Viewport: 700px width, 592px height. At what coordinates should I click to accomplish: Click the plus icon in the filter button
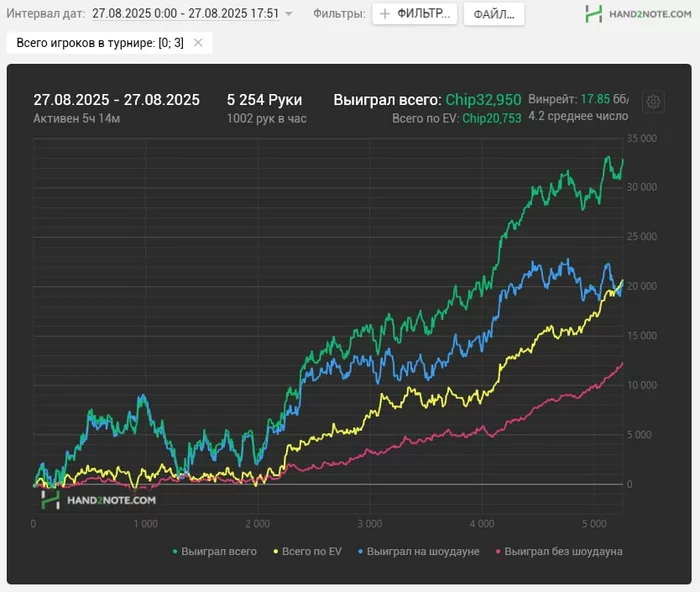(x=384, y=14)
